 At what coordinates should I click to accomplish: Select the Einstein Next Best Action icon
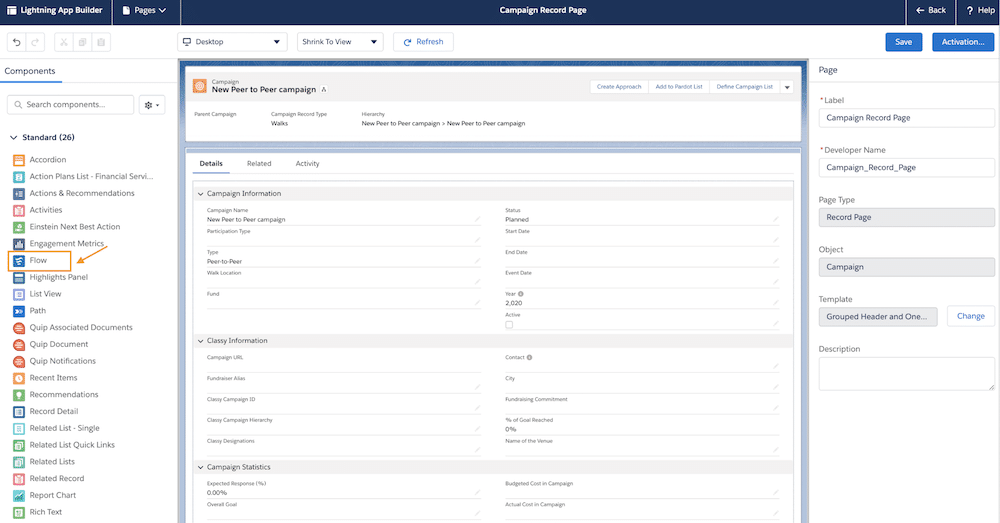(19, 227)
